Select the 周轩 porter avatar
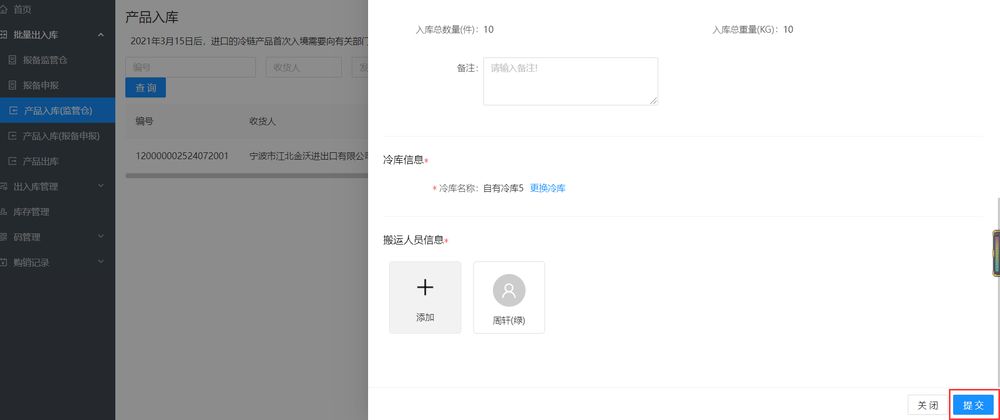Screen dimensions: 1000x420 tap(509, 290)
